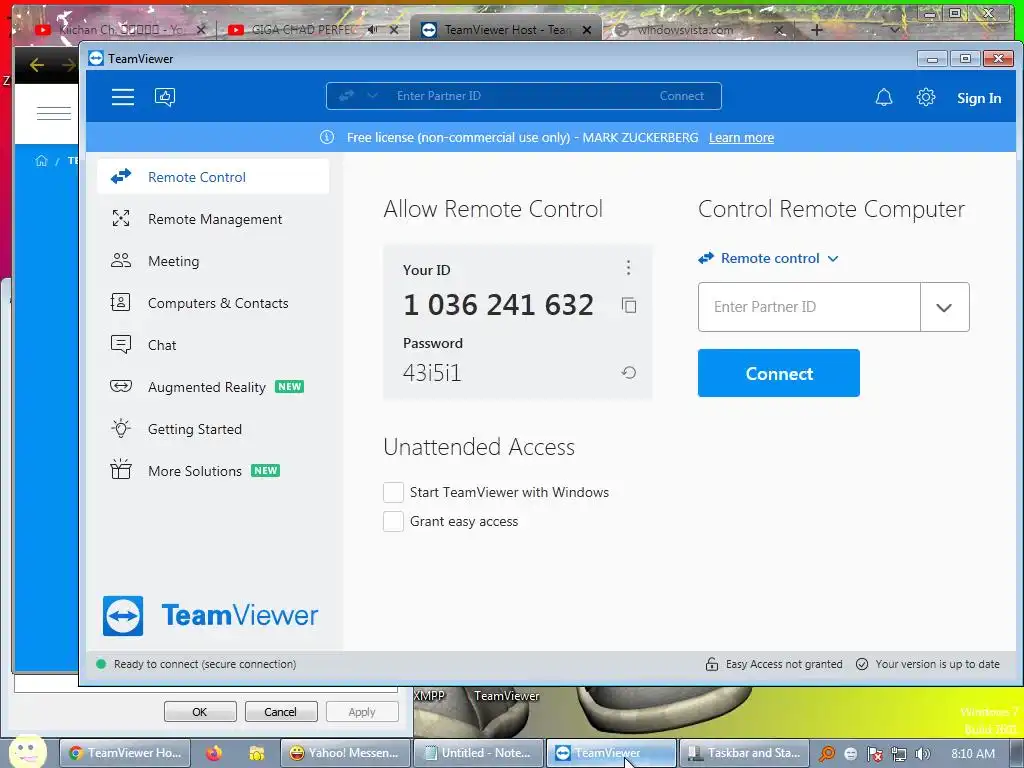Open TeamViewer settings gear

coord(925,97)
